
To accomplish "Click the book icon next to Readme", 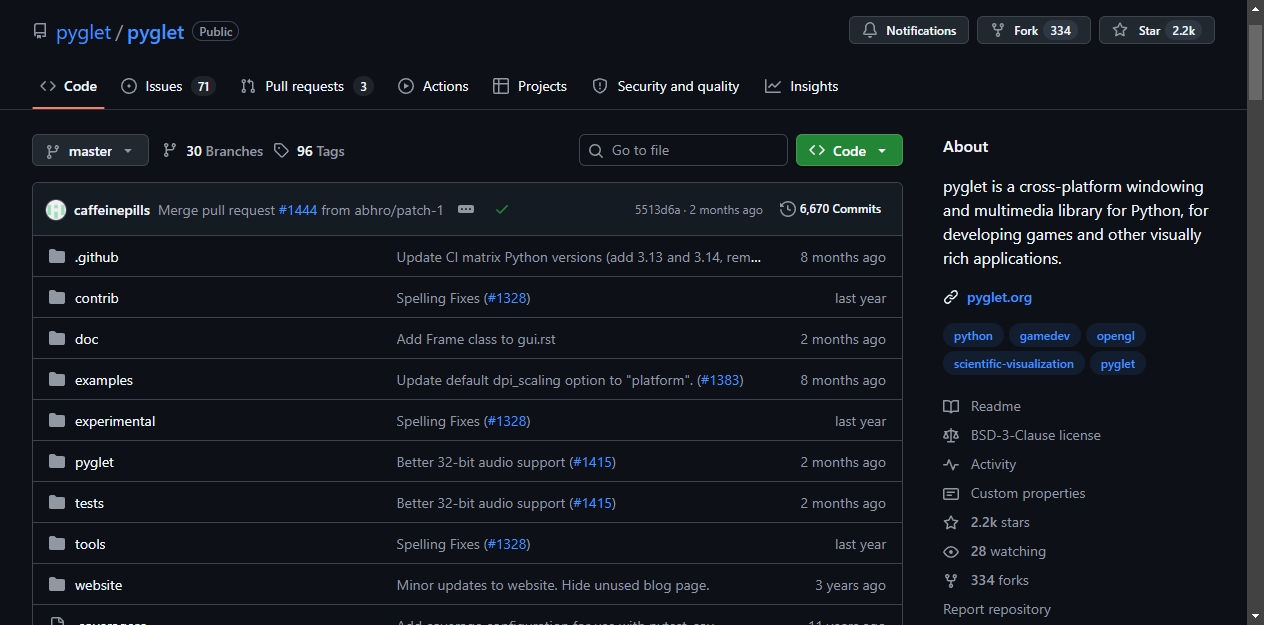I will point(951,406).
